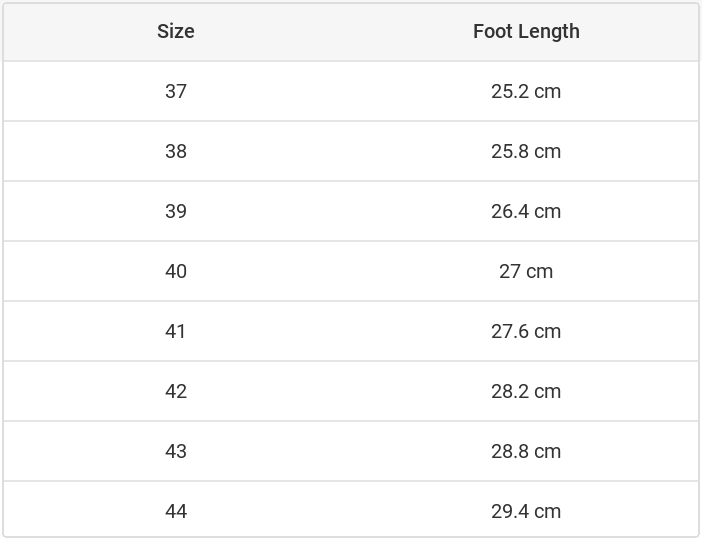Click the size 39 cell
The height and width of the screenshot is (540, 702).
176,211
